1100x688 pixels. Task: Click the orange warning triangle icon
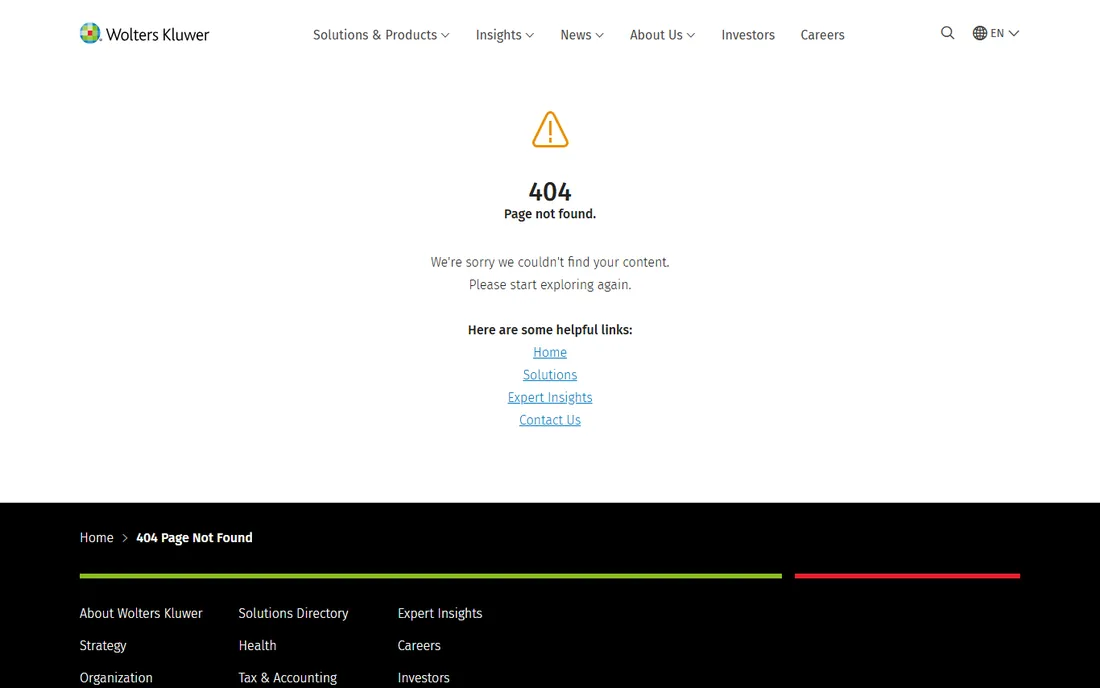(x=550, y=130)
